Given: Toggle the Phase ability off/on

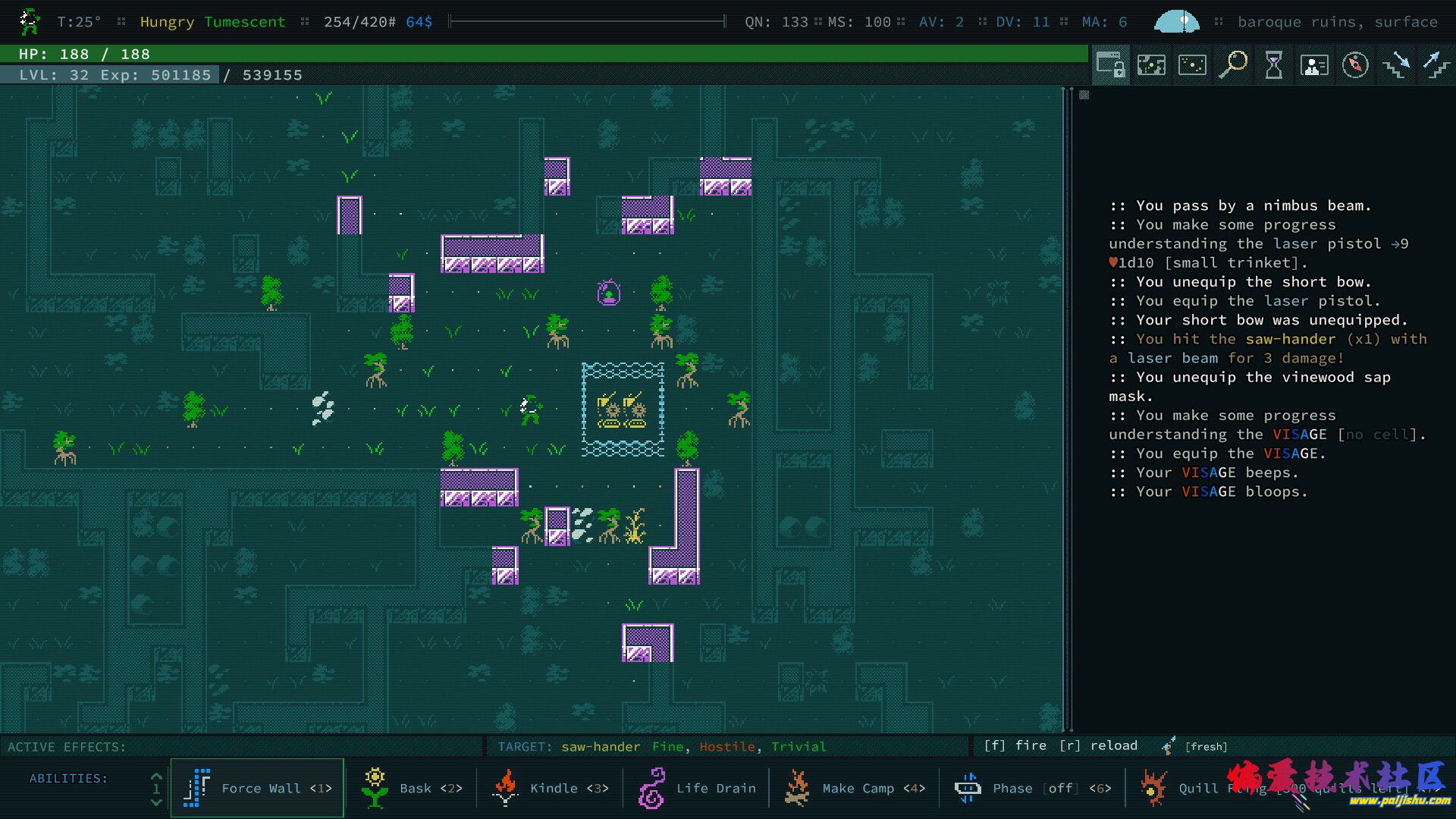Looking at the screenshot, I should 1031,788.
